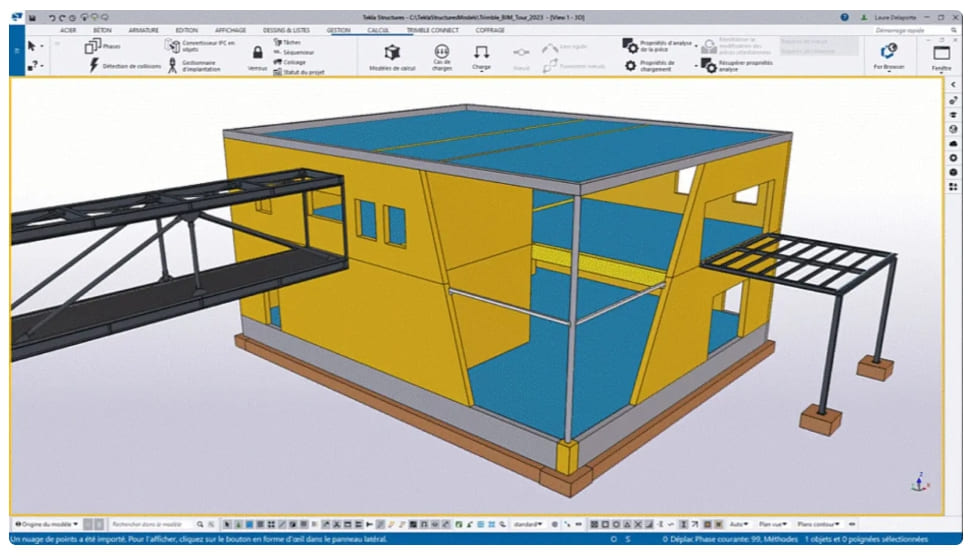
Task: Click the Verrous padlock icon
Action: (x=257, y=52)
